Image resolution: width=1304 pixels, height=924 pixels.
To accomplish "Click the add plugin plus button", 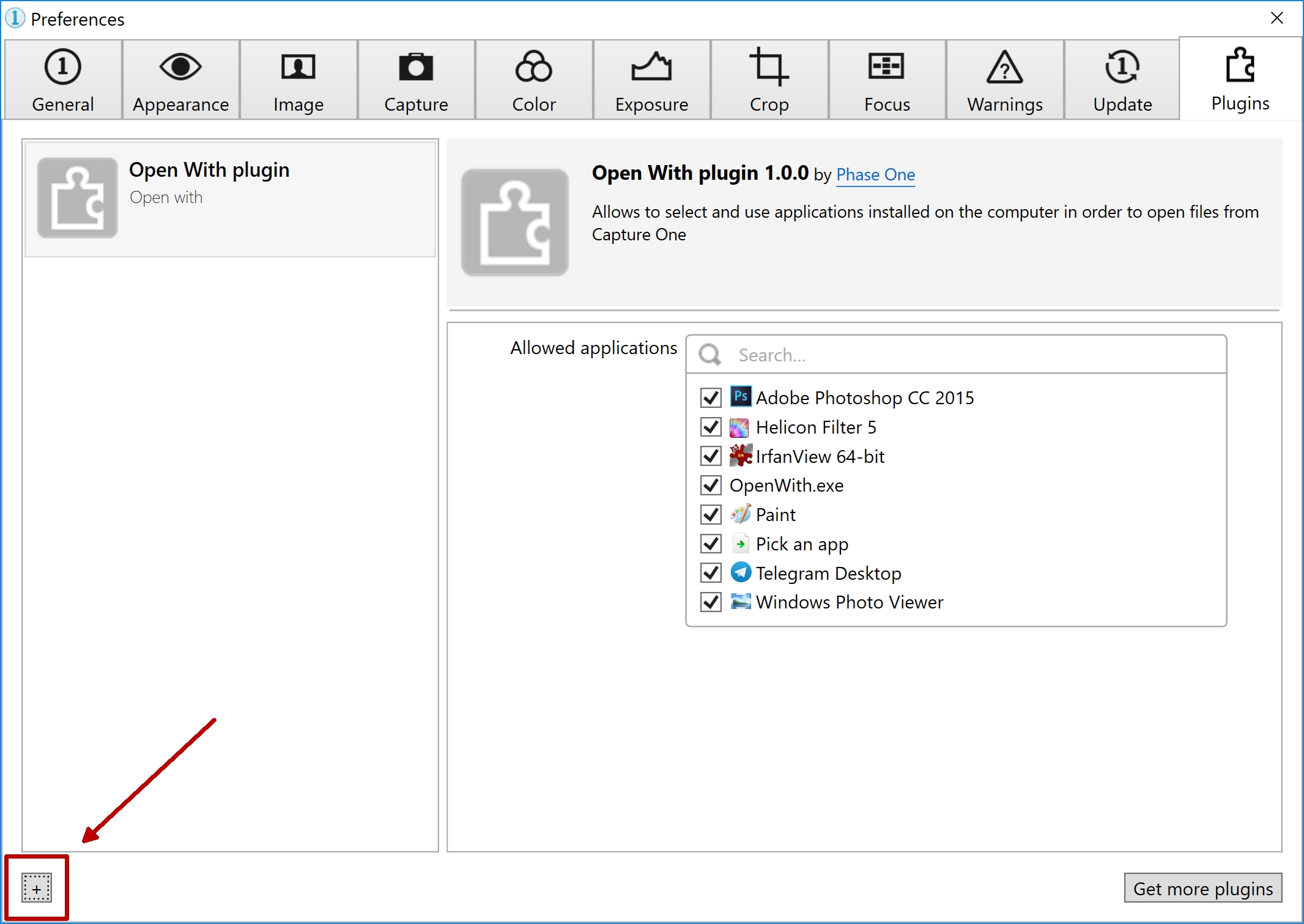I will point(37,888).
